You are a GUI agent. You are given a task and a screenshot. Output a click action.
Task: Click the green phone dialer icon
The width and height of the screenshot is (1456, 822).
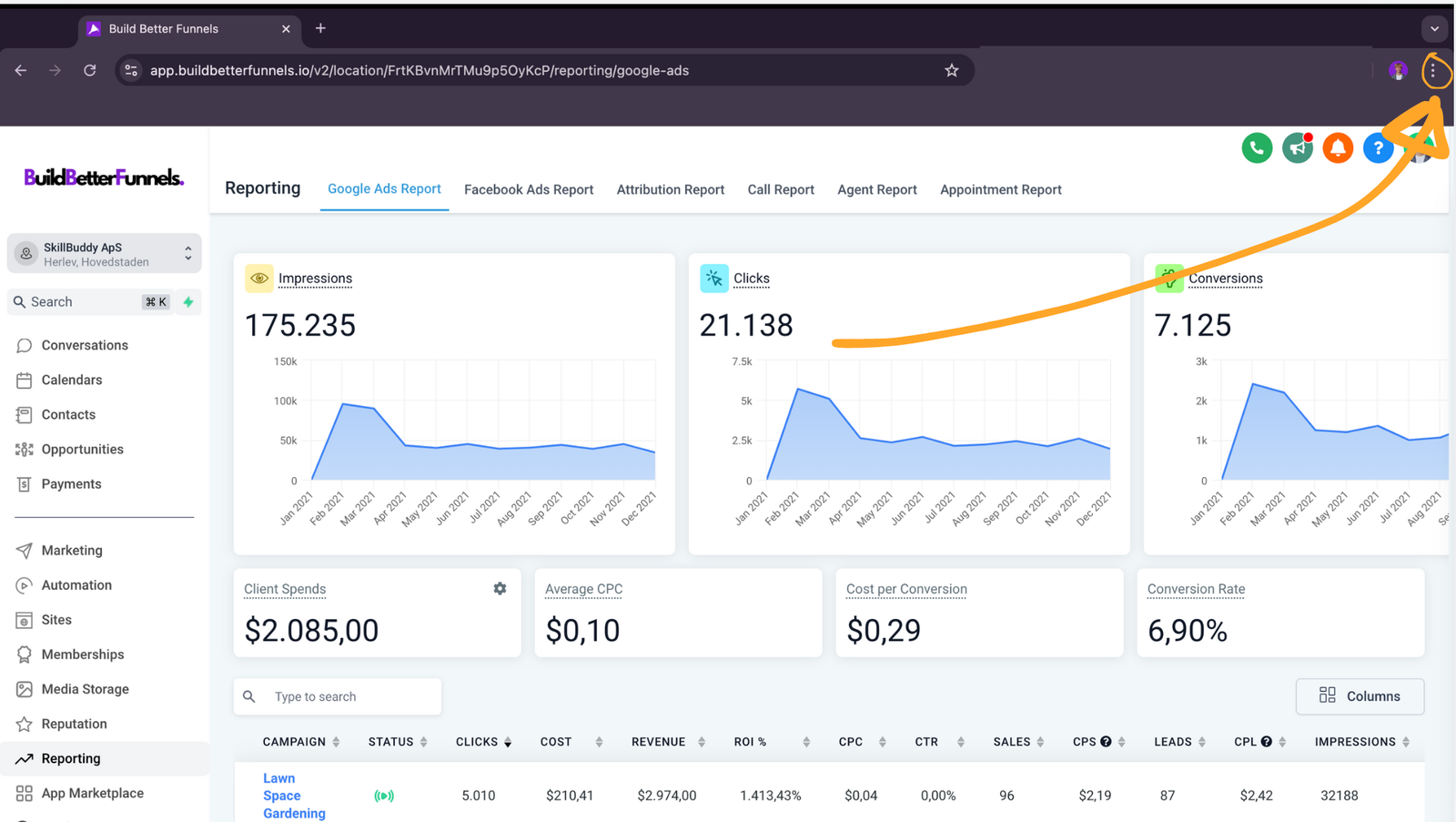pyautogui.click(x=1257, y=147)
